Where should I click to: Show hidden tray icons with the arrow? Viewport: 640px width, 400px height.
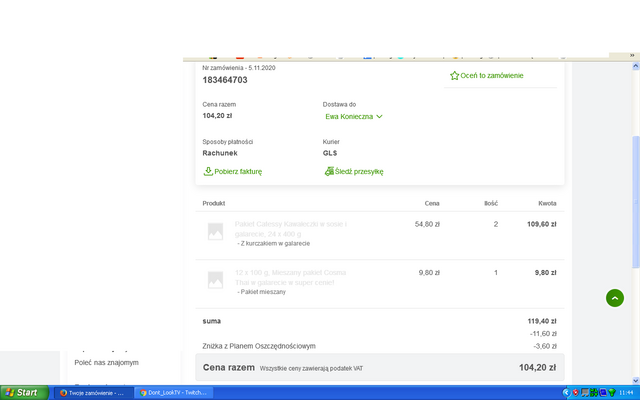[x=566, y=393]
